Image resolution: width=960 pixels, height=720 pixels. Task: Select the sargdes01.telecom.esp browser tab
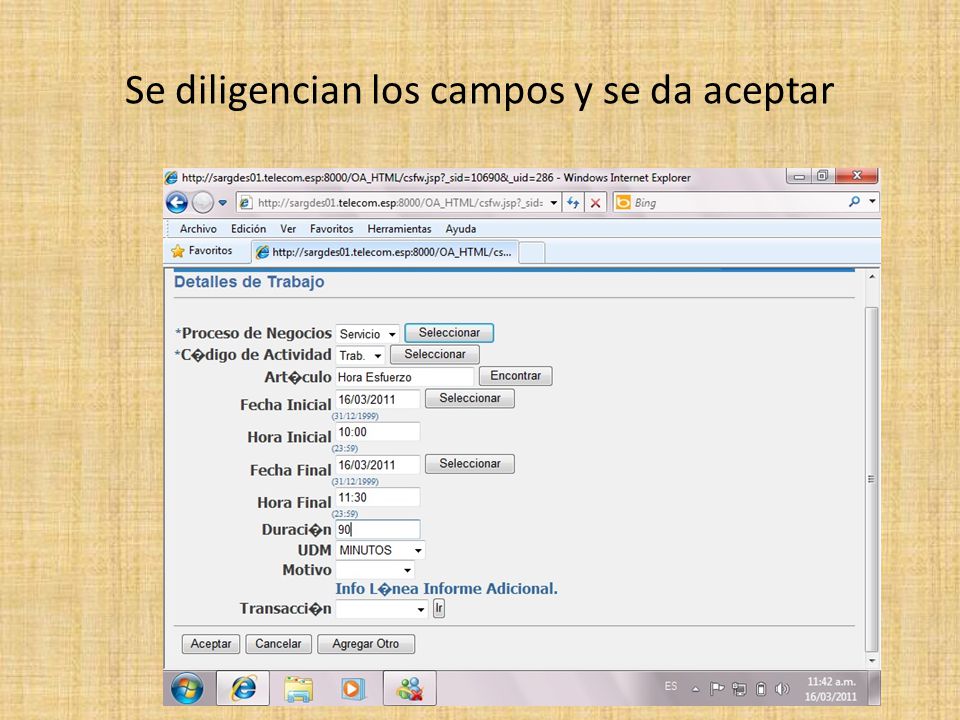384,252
